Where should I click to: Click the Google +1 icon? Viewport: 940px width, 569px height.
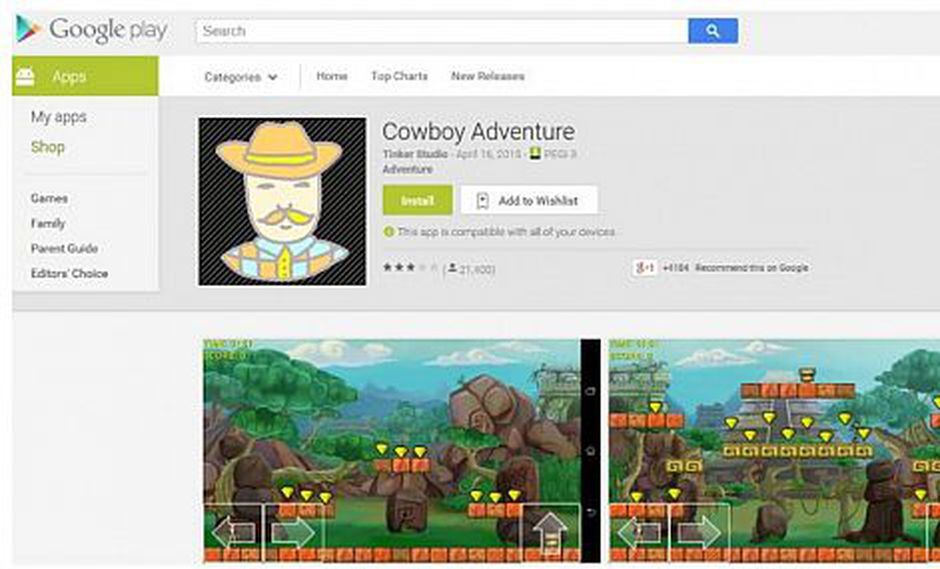pos(644,268)
